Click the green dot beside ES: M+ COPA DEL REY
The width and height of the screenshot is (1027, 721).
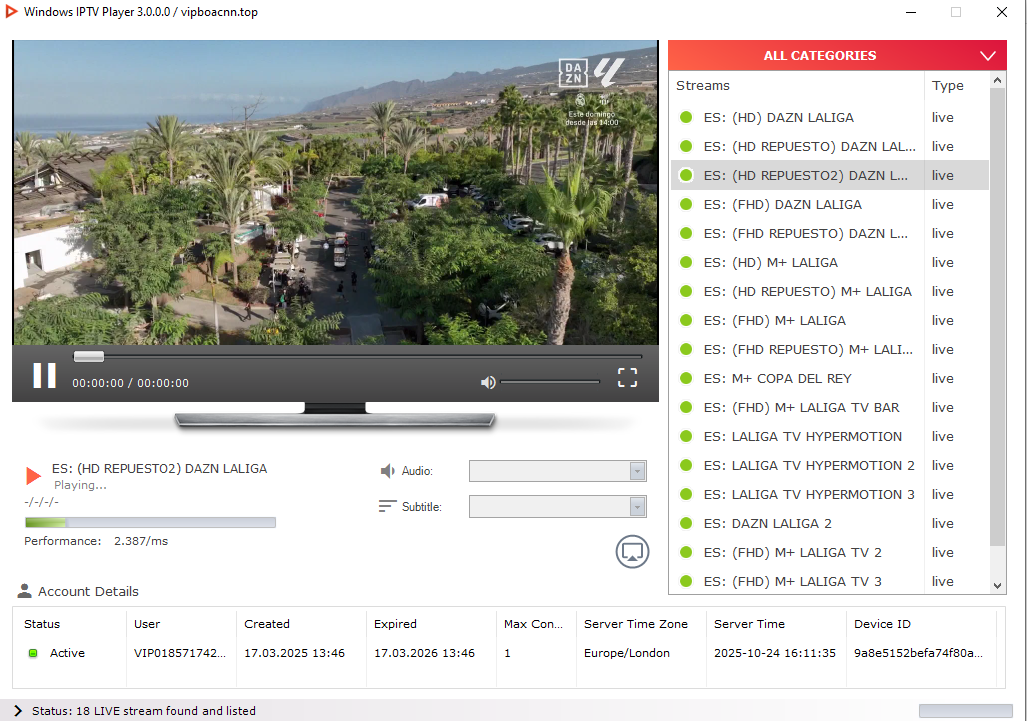[x=686, y=378]
